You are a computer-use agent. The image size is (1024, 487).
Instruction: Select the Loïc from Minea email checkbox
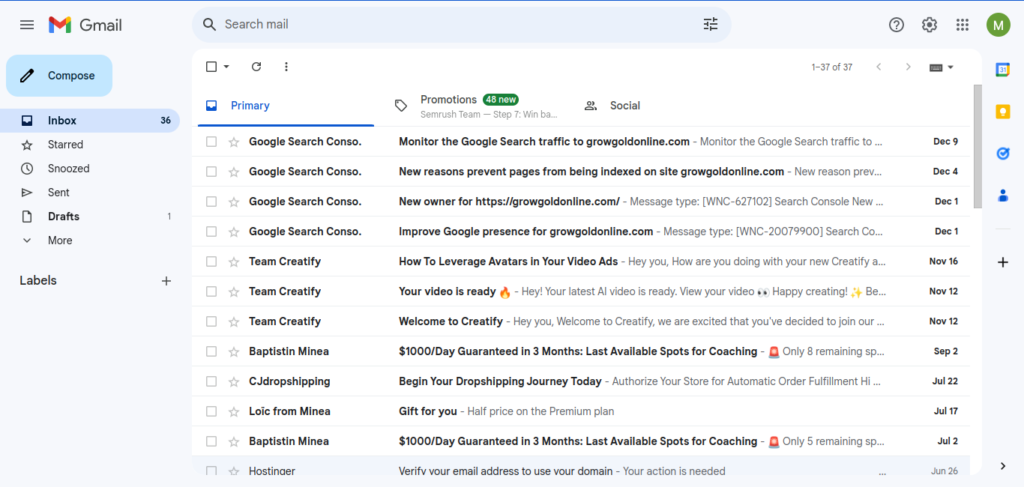pos(211,411)
